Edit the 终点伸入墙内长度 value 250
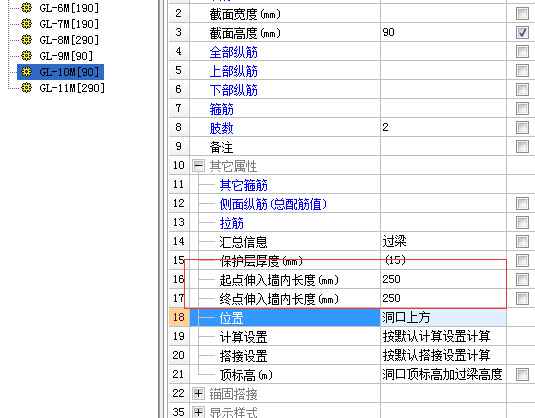Screen dimensions: 535x418 tap(443, 299)
